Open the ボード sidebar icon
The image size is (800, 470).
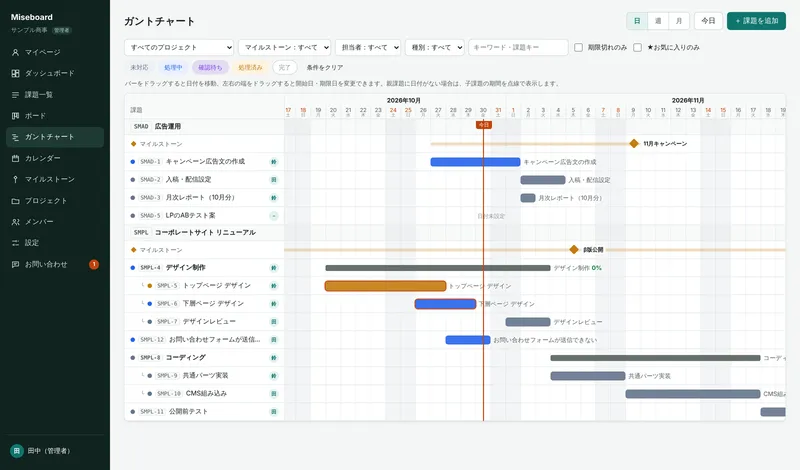(15, 116)
